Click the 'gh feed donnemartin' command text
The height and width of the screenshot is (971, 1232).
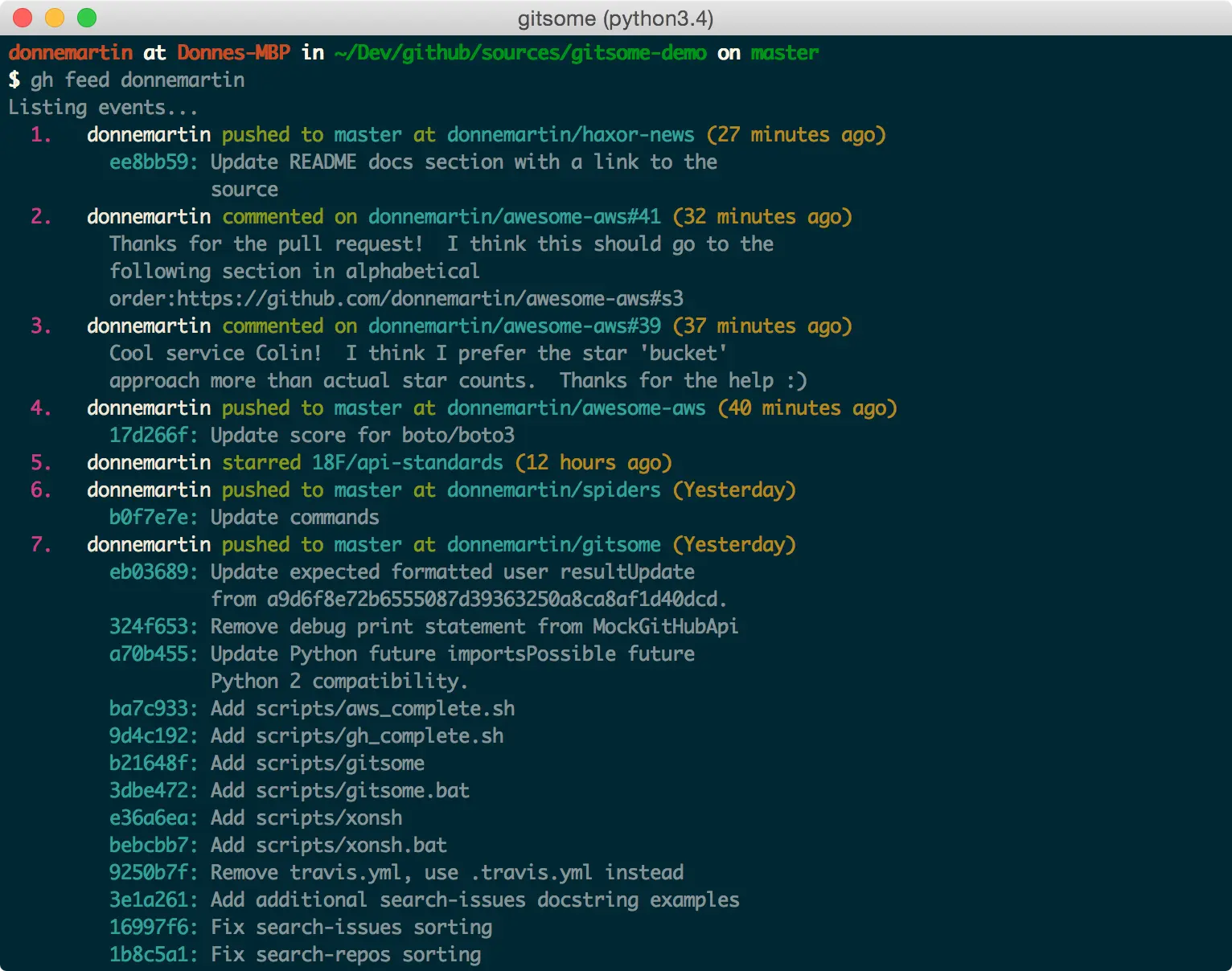pyautogui.click(x=138, y=80)
